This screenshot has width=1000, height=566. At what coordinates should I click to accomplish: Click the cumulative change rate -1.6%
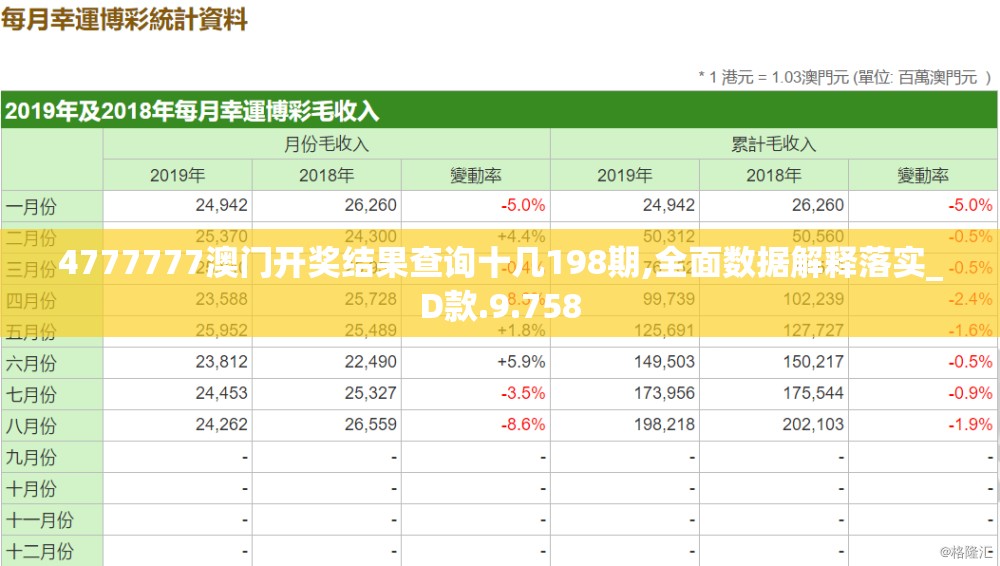[970, 331]
